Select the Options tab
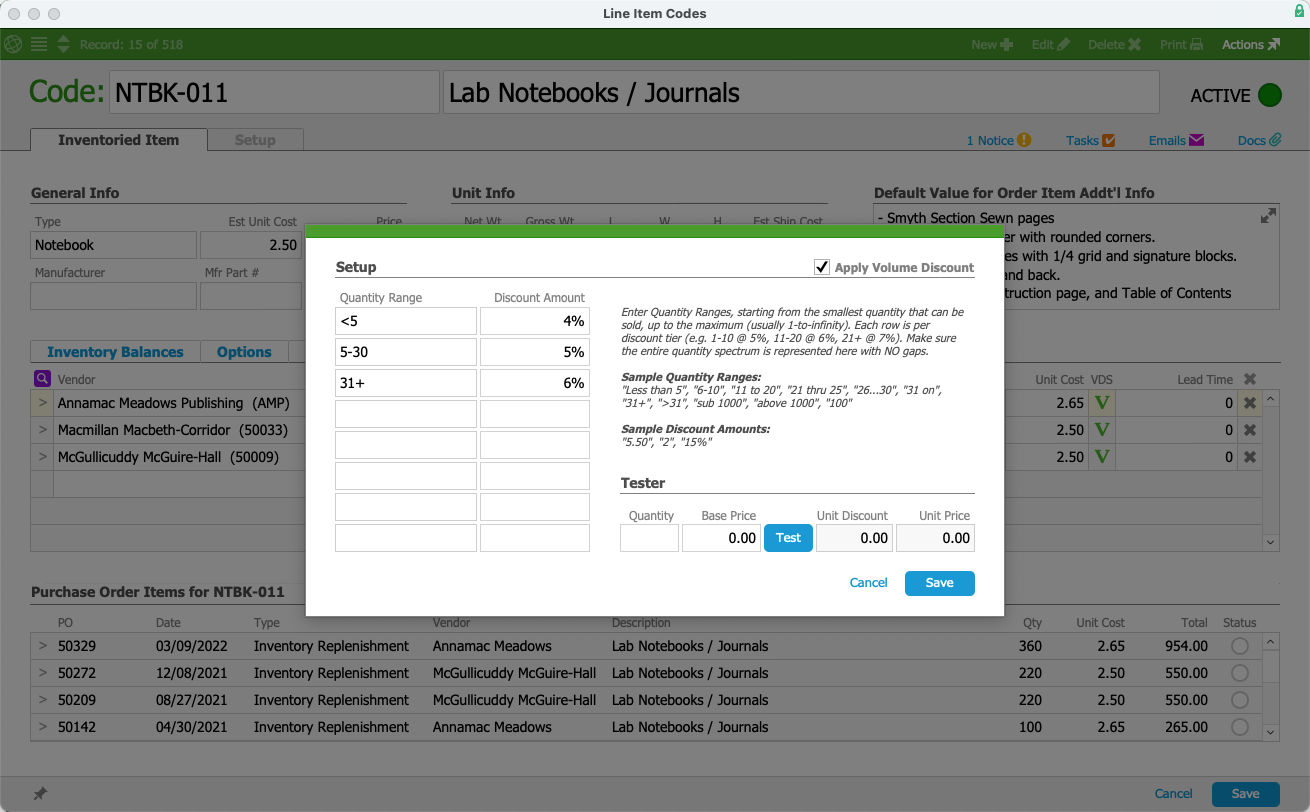 [244, 352]
